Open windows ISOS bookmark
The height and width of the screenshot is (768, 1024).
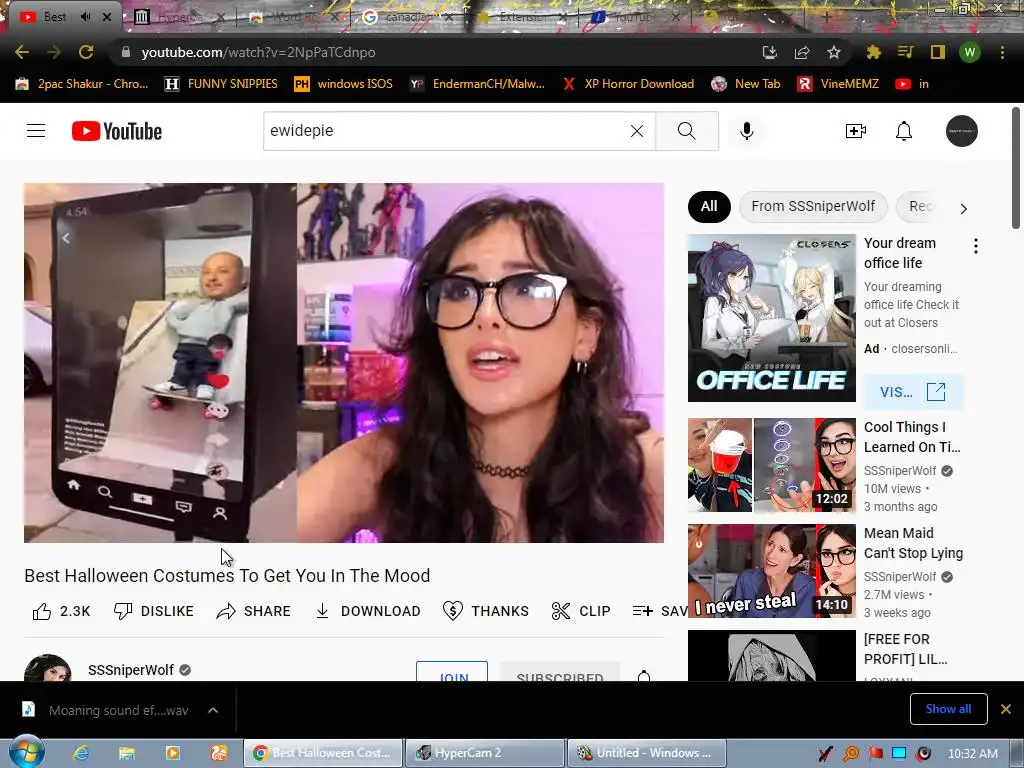[344, 84]
